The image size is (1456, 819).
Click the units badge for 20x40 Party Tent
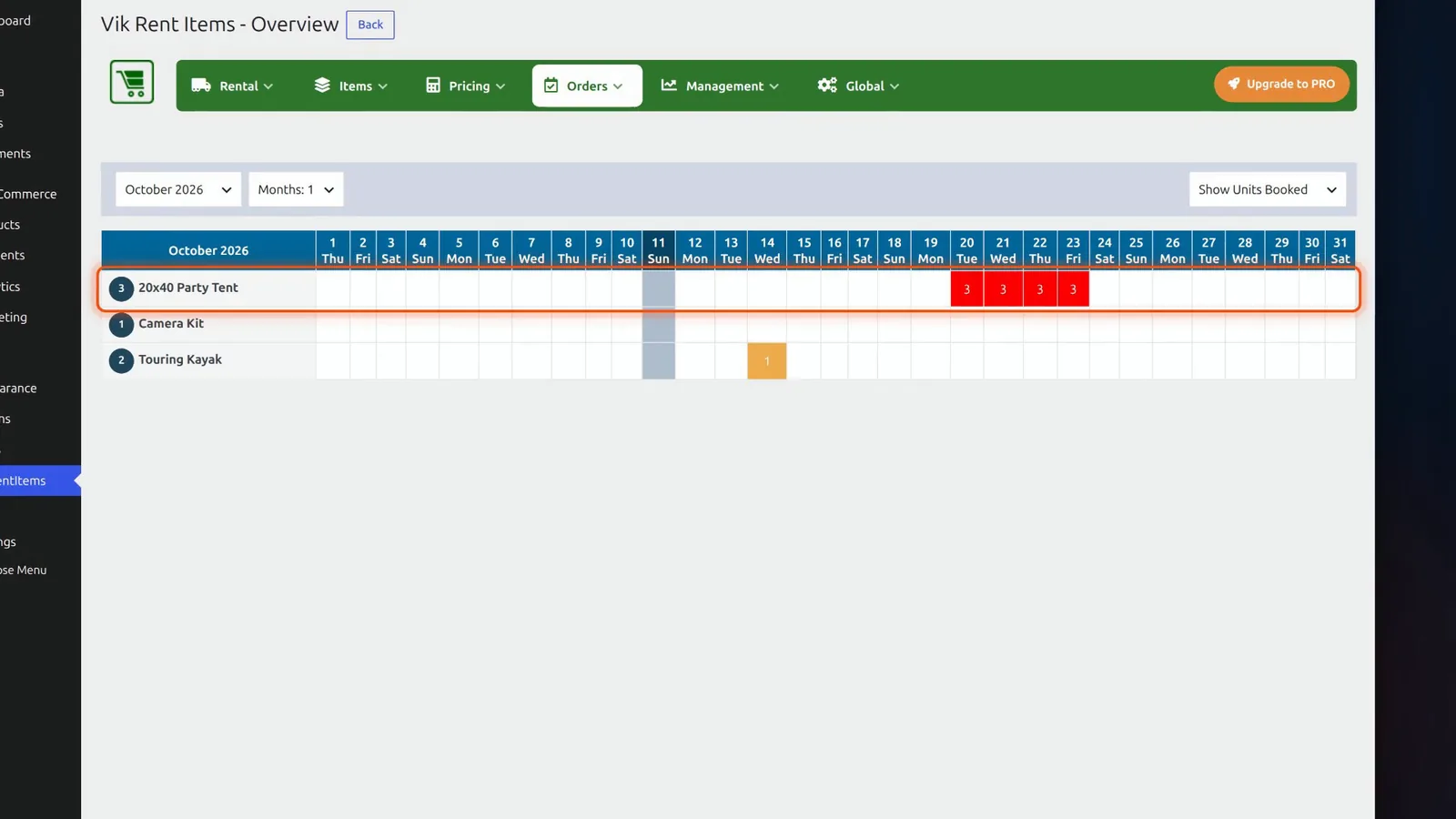pos(121,288)
